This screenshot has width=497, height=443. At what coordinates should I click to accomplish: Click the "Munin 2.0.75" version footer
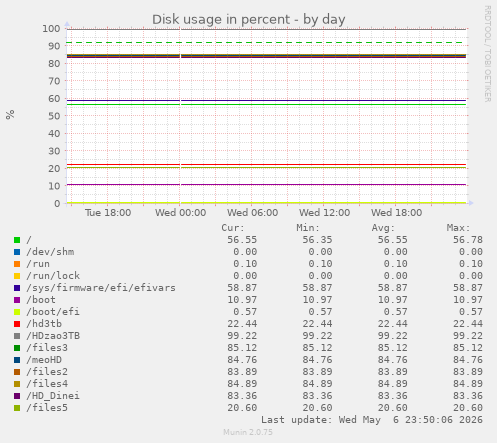point(248,432)
